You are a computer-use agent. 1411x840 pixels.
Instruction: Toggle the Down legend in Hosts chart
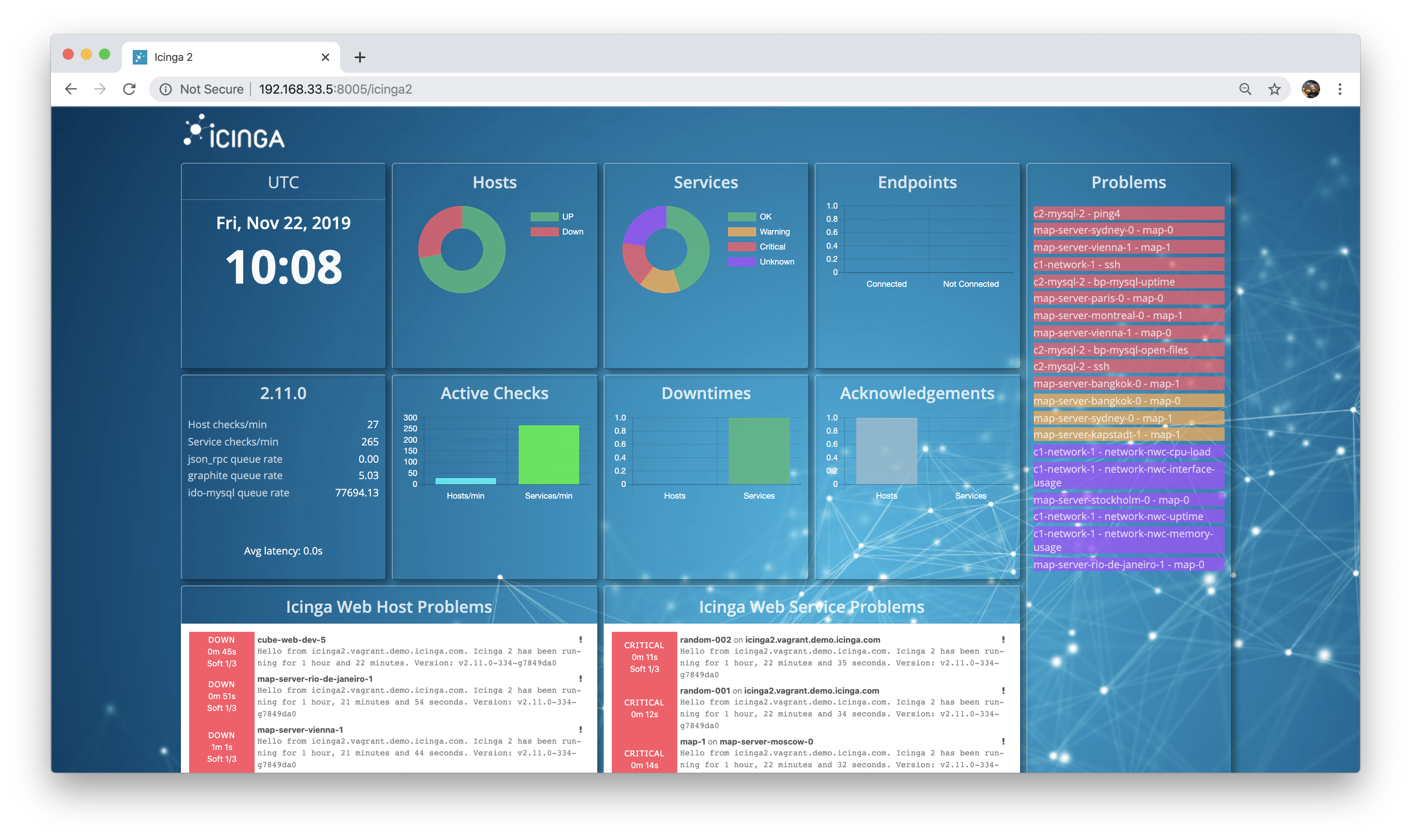point(557,231)
